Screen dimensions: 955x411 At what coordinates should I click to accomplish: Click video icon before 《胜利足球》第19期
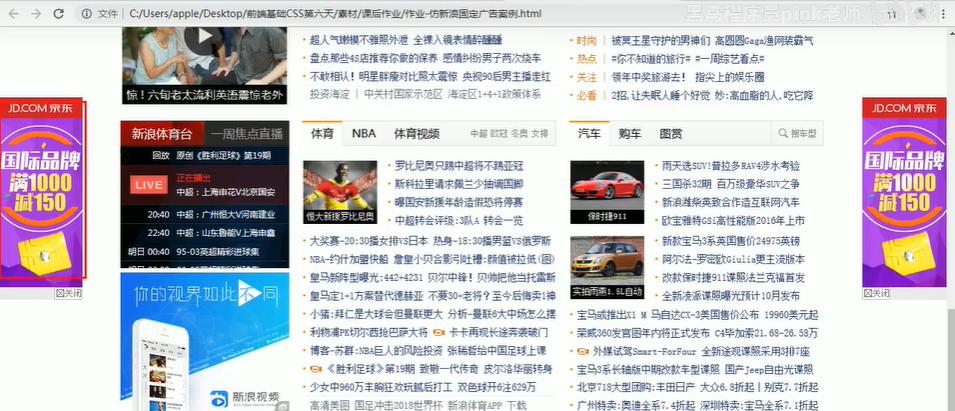click(x=316, y=370)
